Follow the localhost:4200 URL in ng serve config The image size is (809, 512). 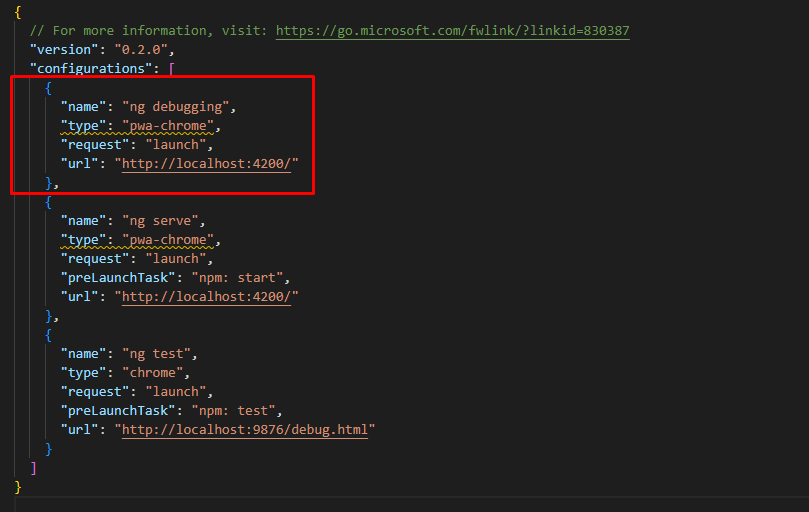[206, 296]
